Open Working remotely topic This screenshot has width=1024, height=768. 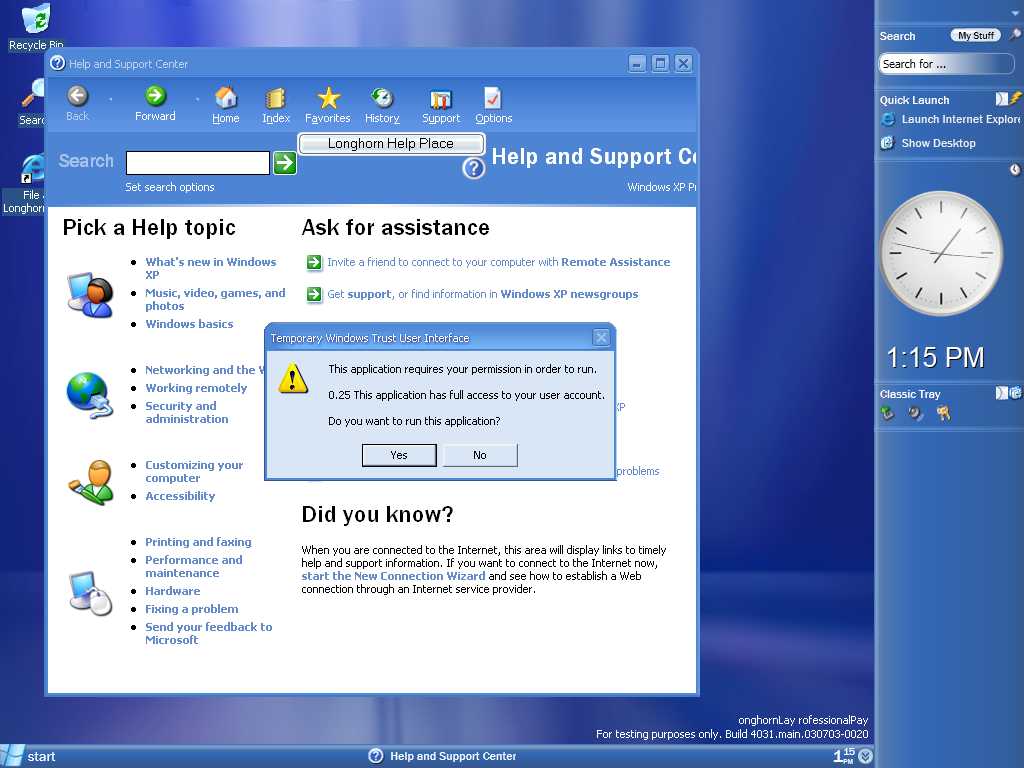pos(196,388)
